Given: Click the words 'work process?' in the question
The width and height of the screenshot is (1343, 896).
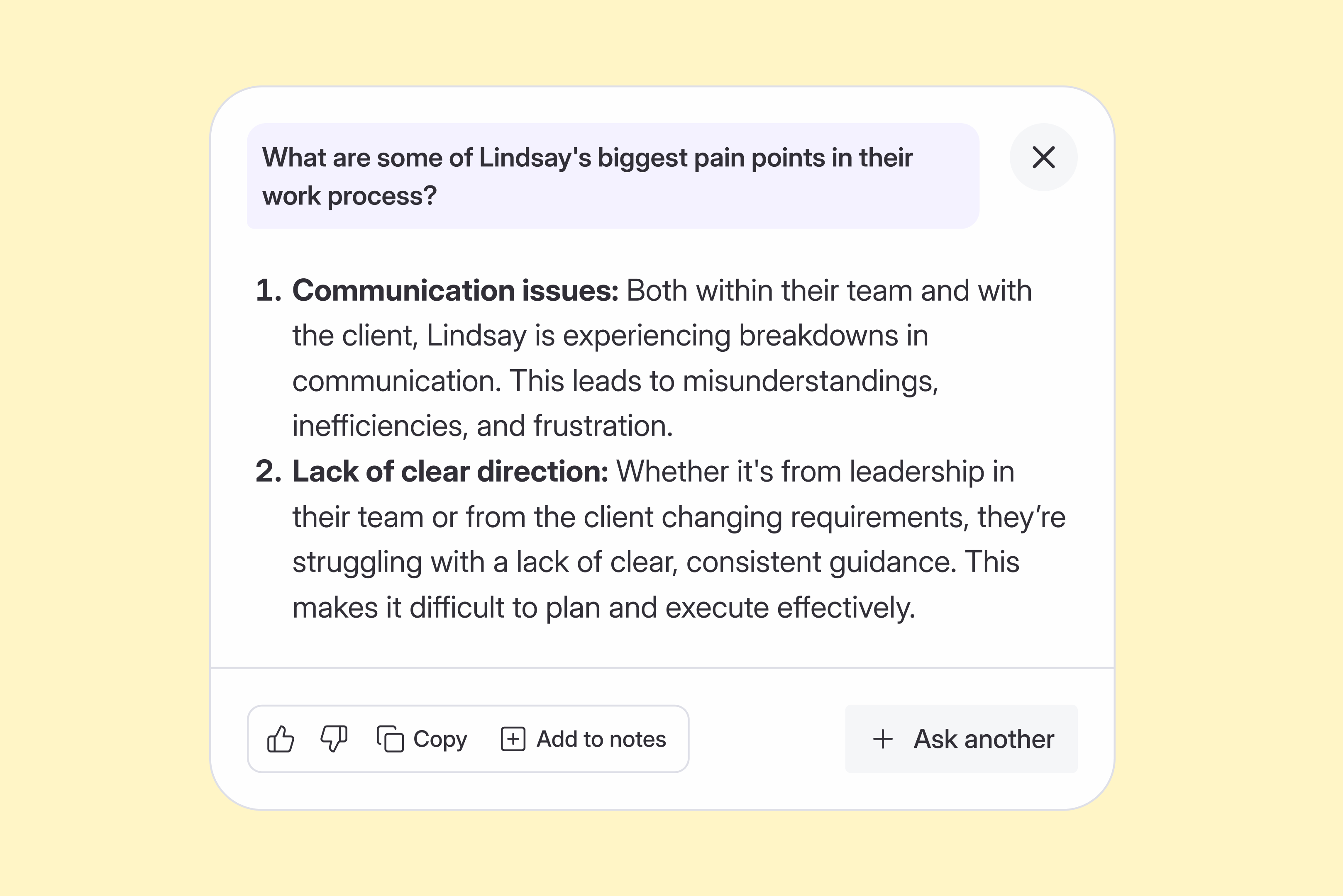Looking at the screenshot, I should 349,196.
